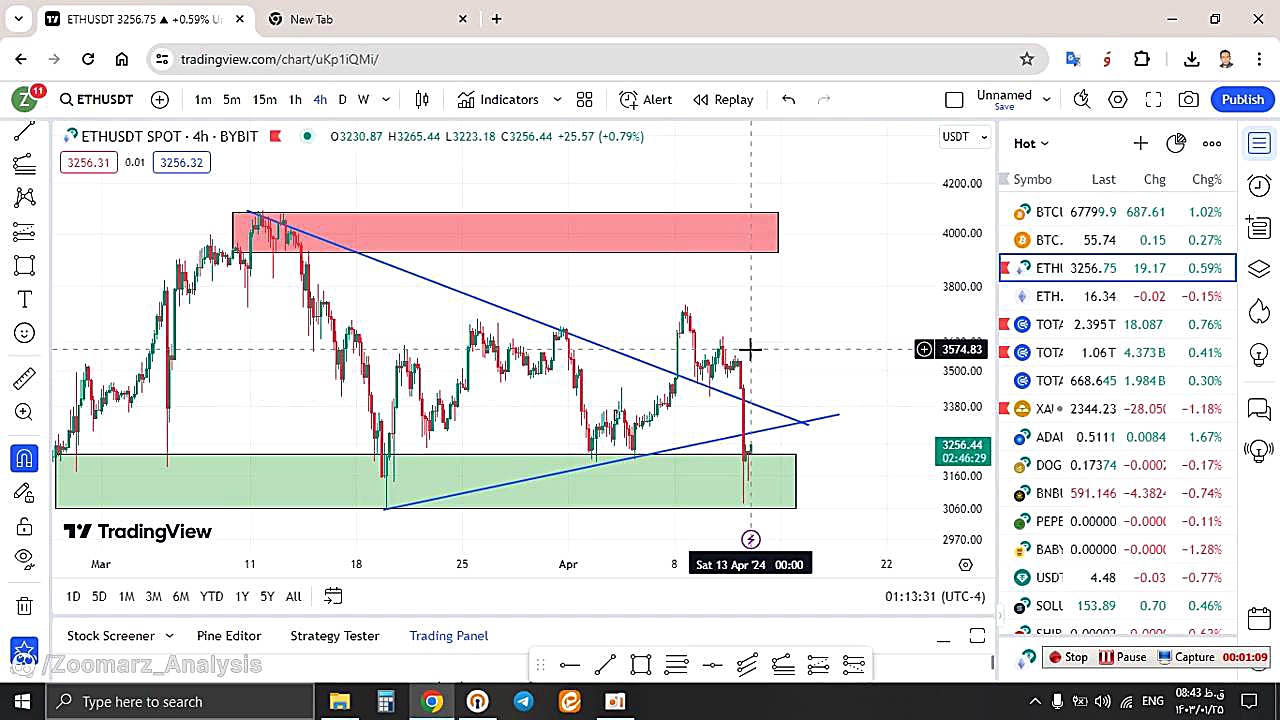
Task: Toggle magnet mode in left toolbar
Action: 25,458
